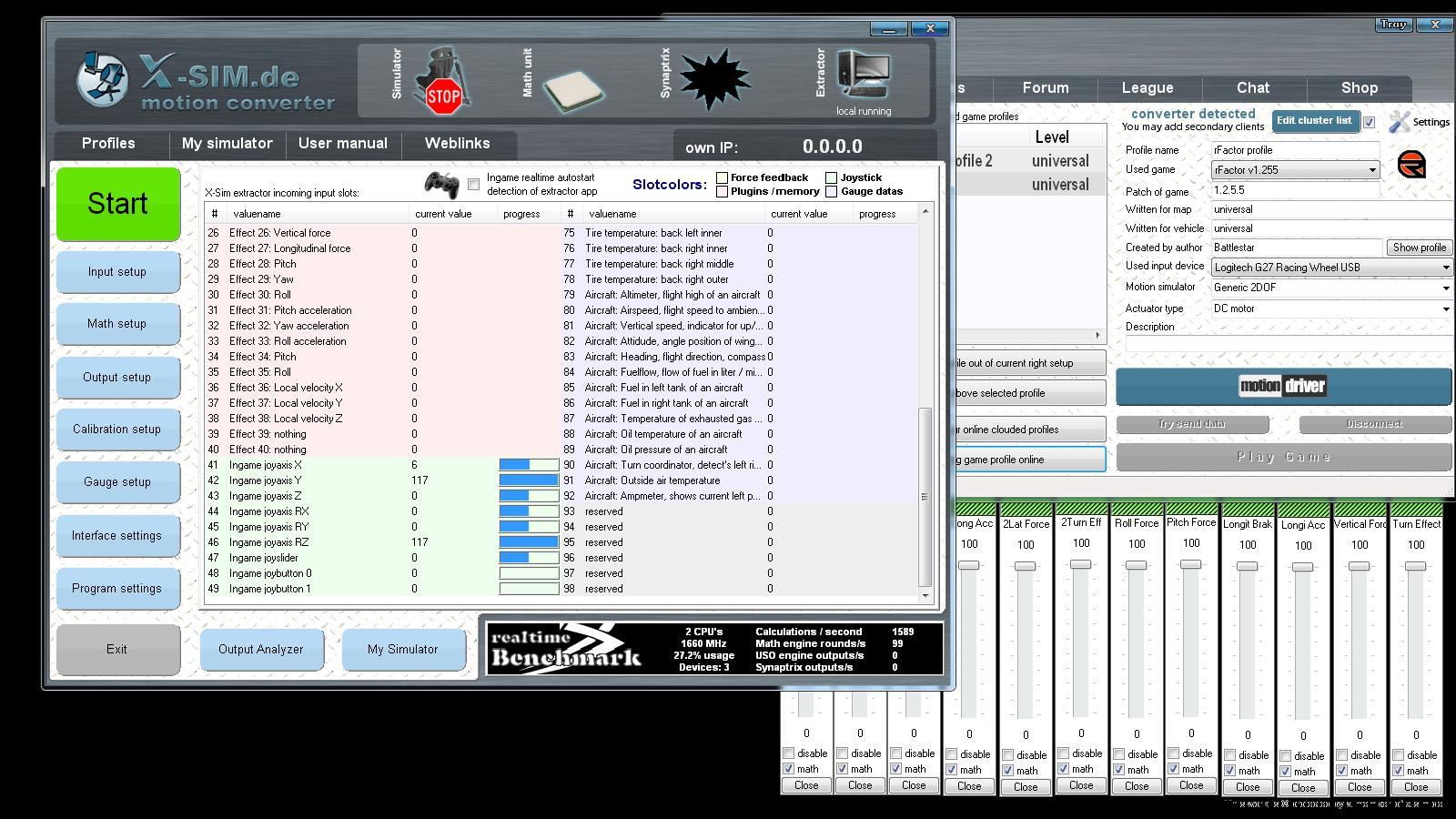Screen dimensions: 1456x819
Task: Click the rFactor game logo icon
Action: point(1411,166)
